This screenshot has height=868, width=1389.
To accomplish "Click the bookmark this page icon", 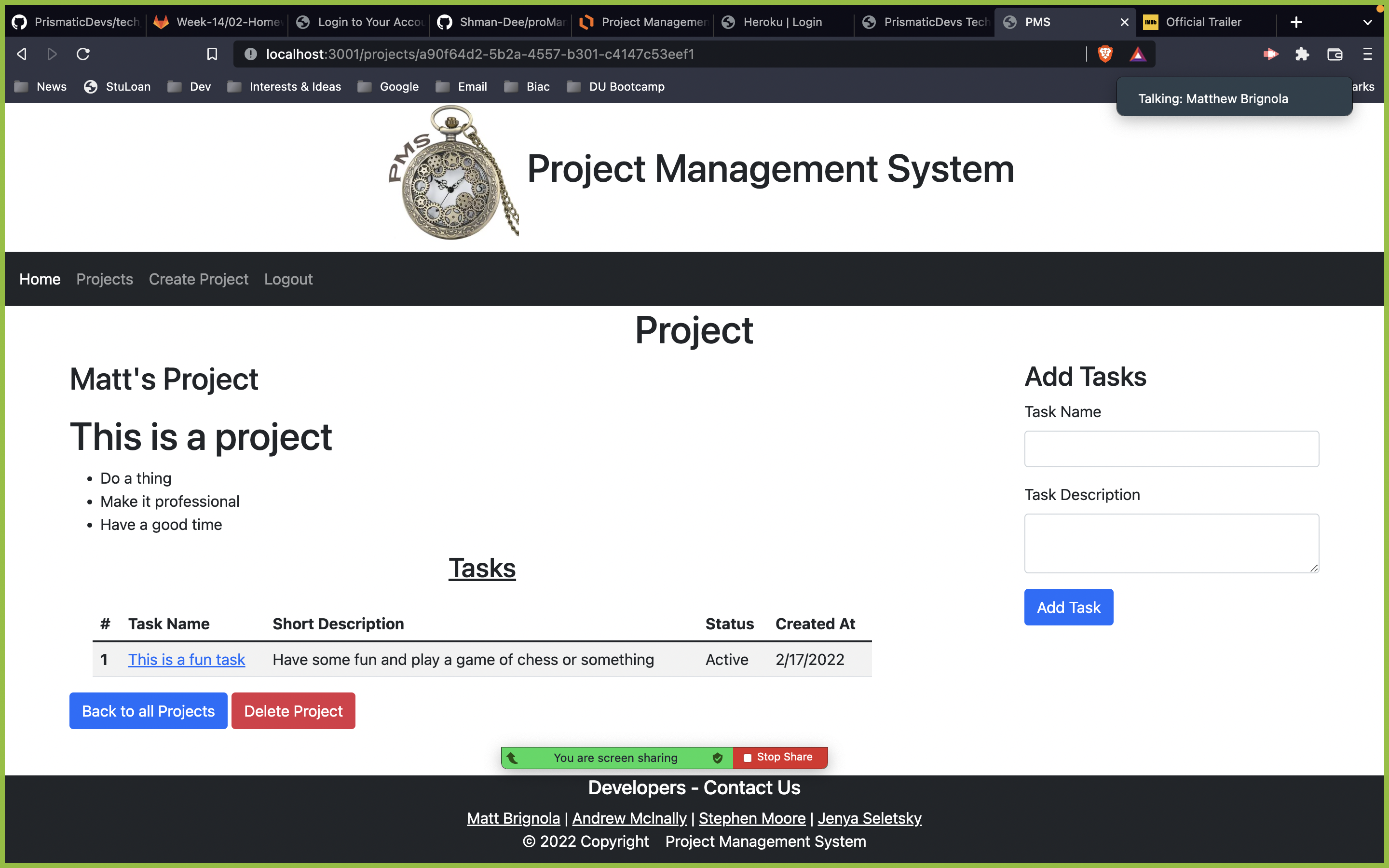I will [212, 54].
